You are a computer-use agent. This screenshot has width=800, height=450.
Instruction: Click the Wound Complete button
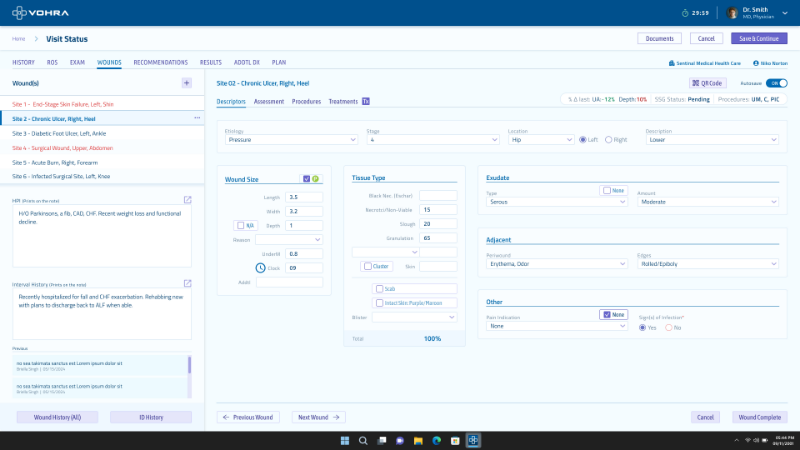[759, 417]
